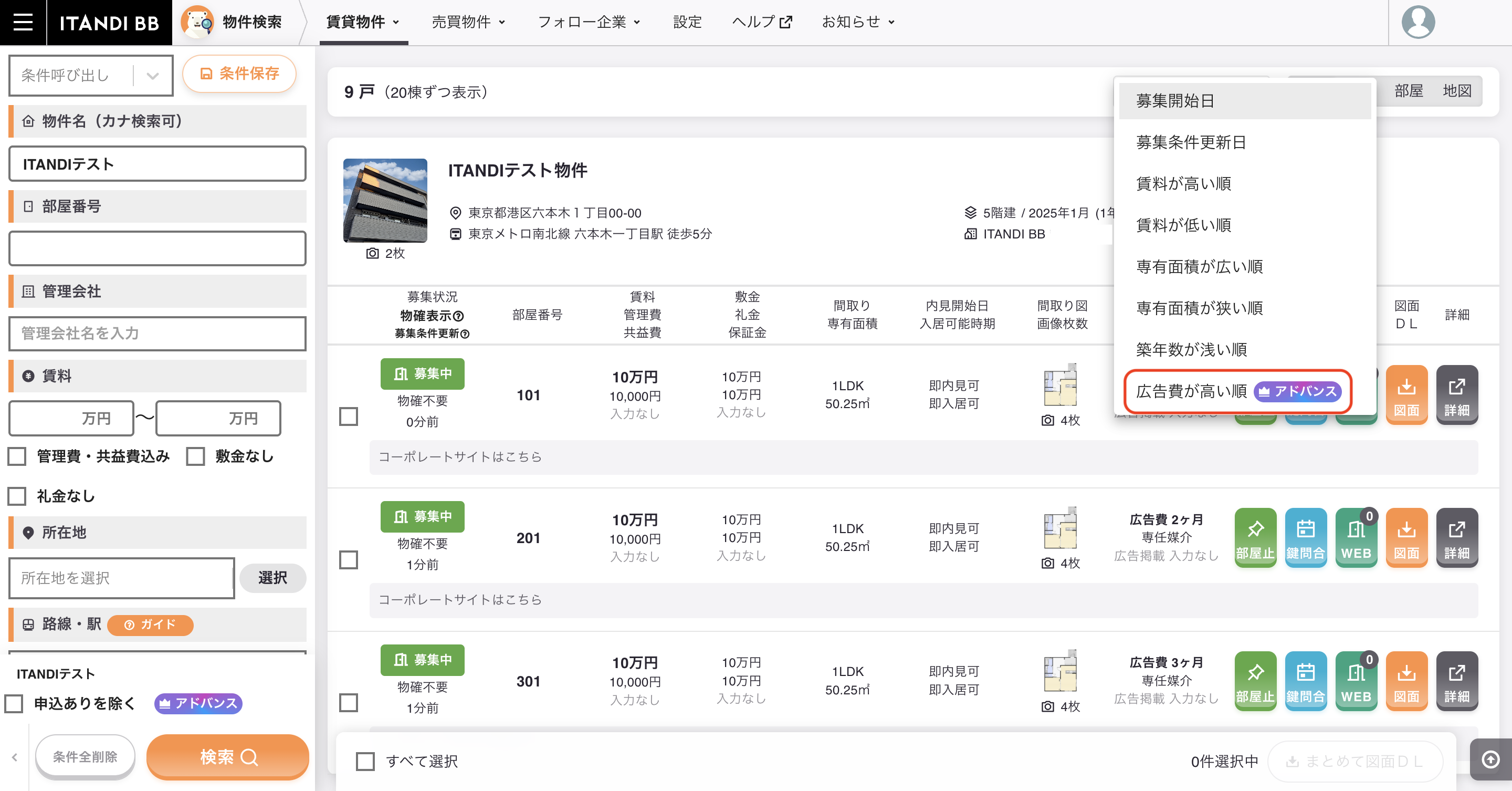1512x791 pixels.
Task: Click the bear mascot search icon
Action: 197,22
